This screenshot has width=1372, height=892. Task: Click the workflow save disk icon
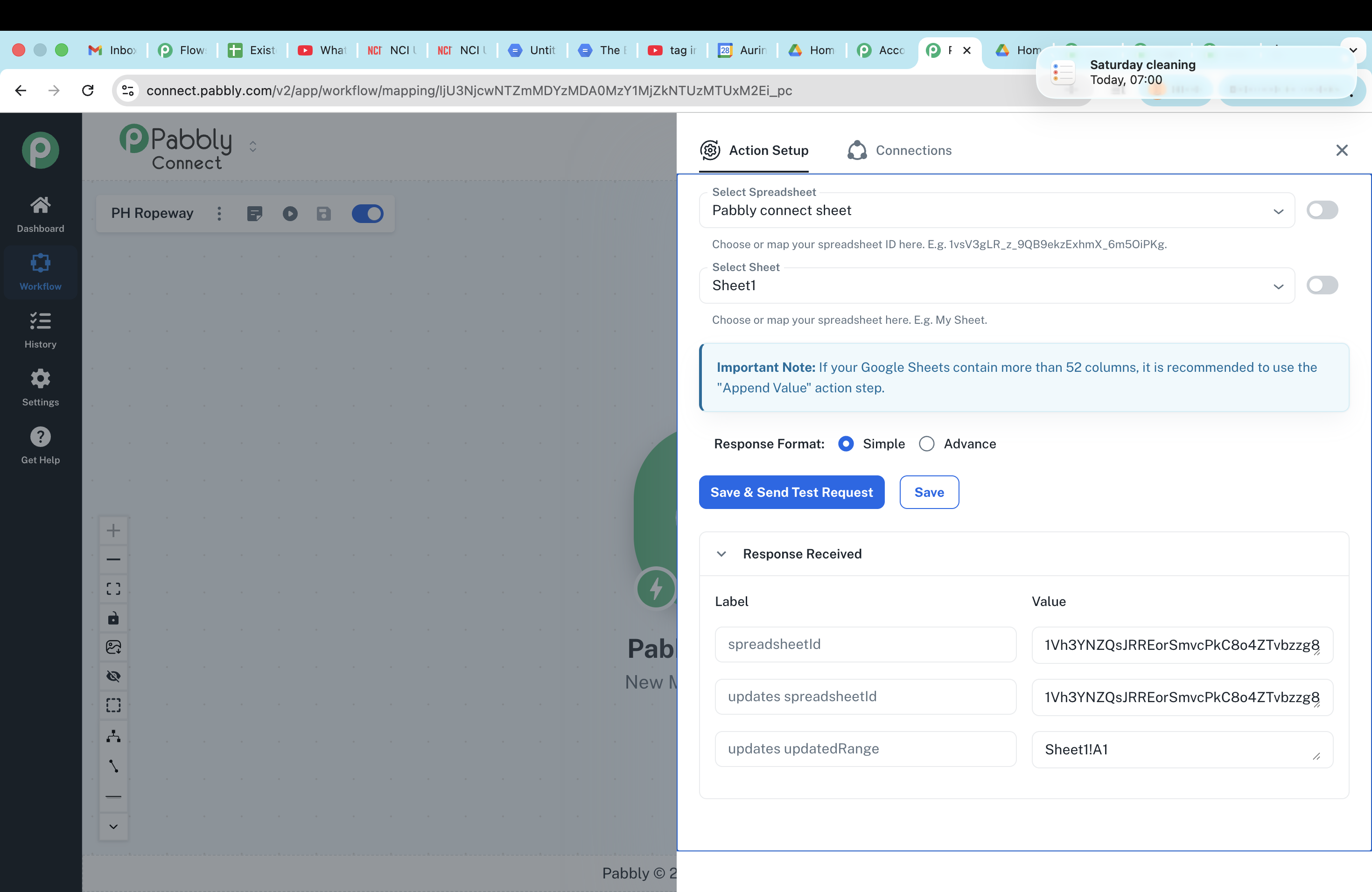(324, 214)
